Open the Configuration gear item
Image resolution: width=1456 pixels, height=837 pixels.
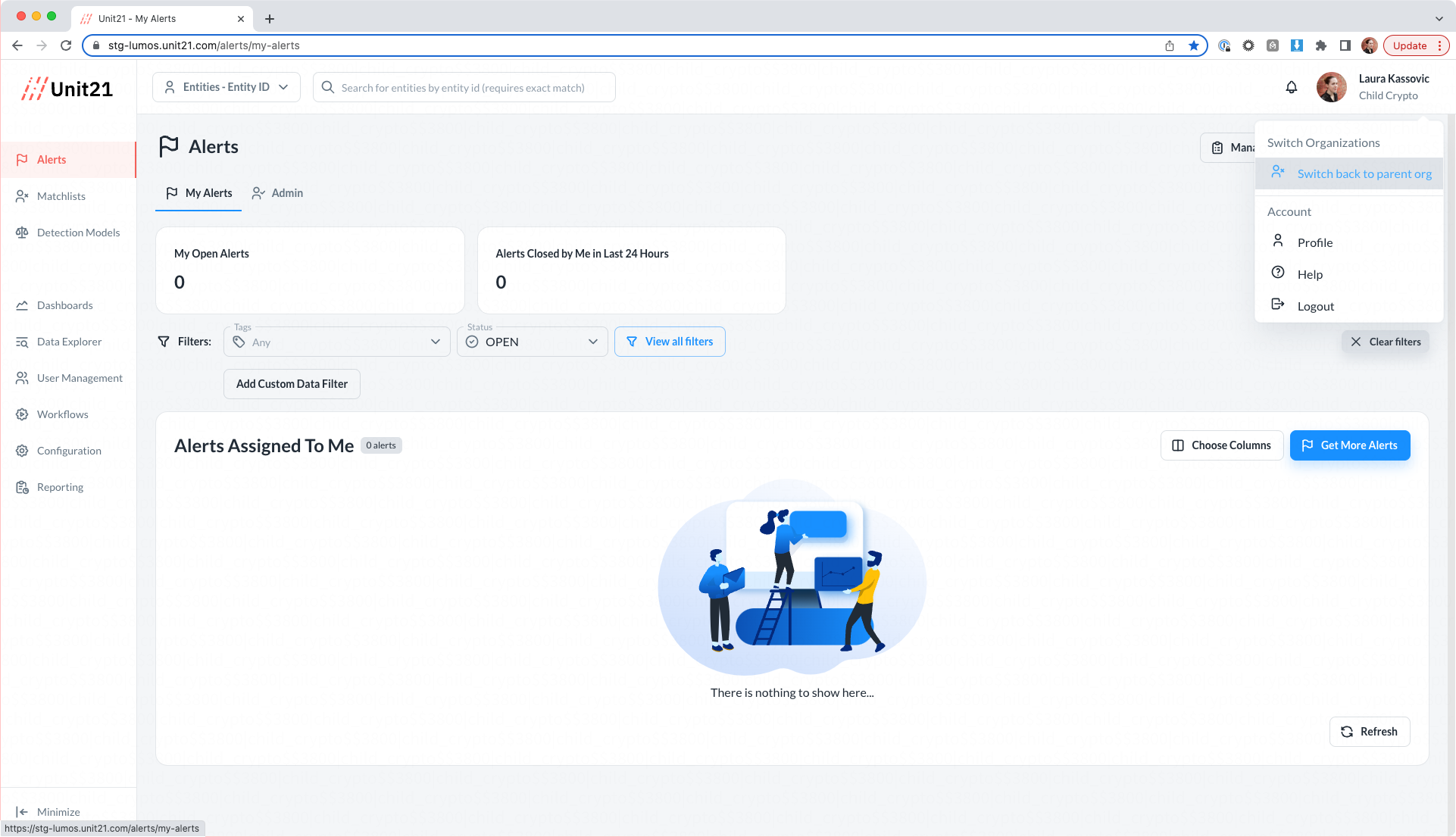coord(68,451)
